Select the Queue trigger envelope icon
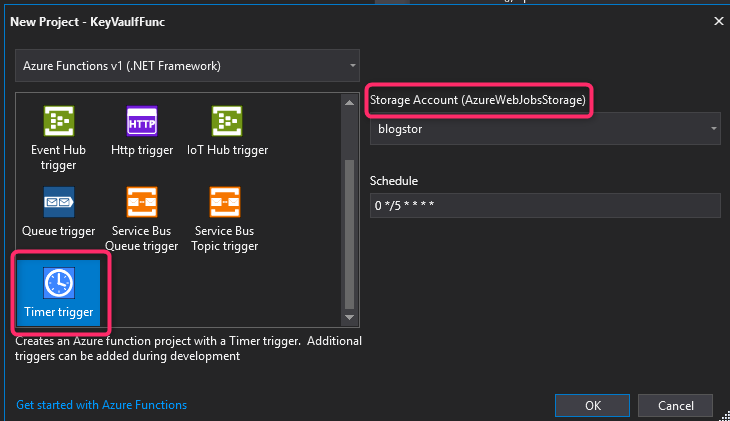 (x=59, y=202)
